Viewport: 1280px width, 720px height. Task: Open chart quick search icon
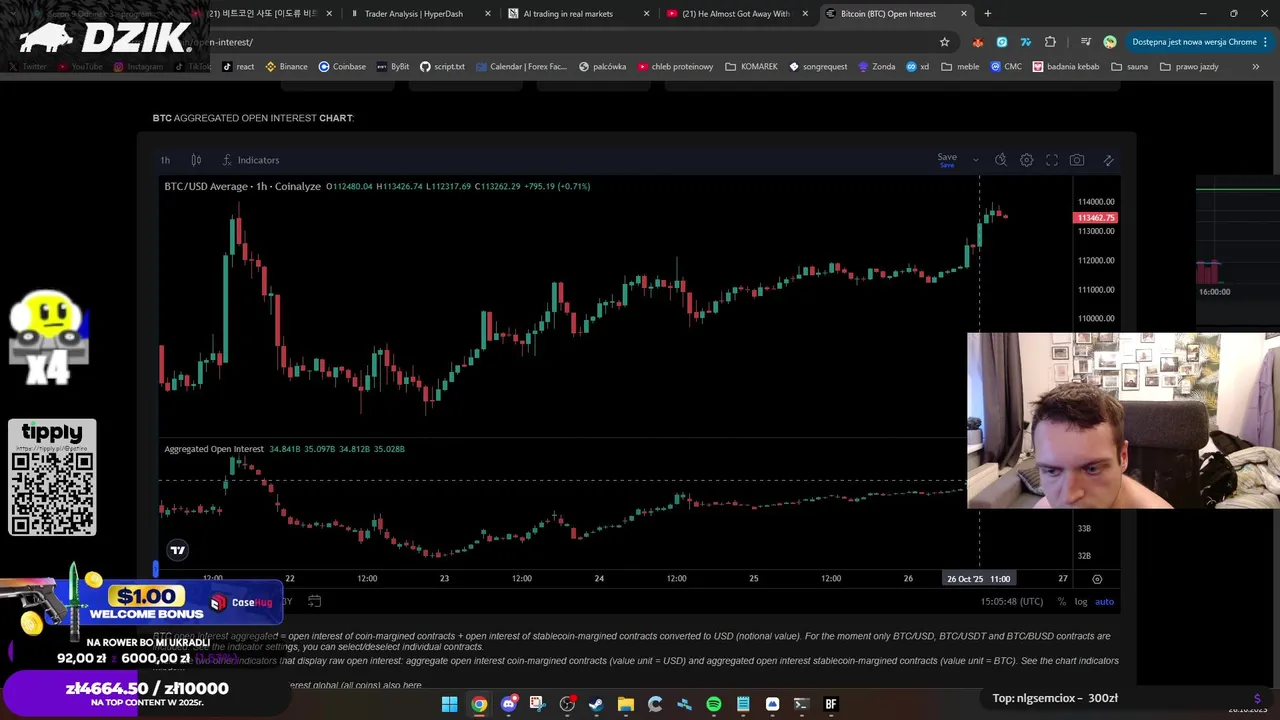[x=1001, y=160]
